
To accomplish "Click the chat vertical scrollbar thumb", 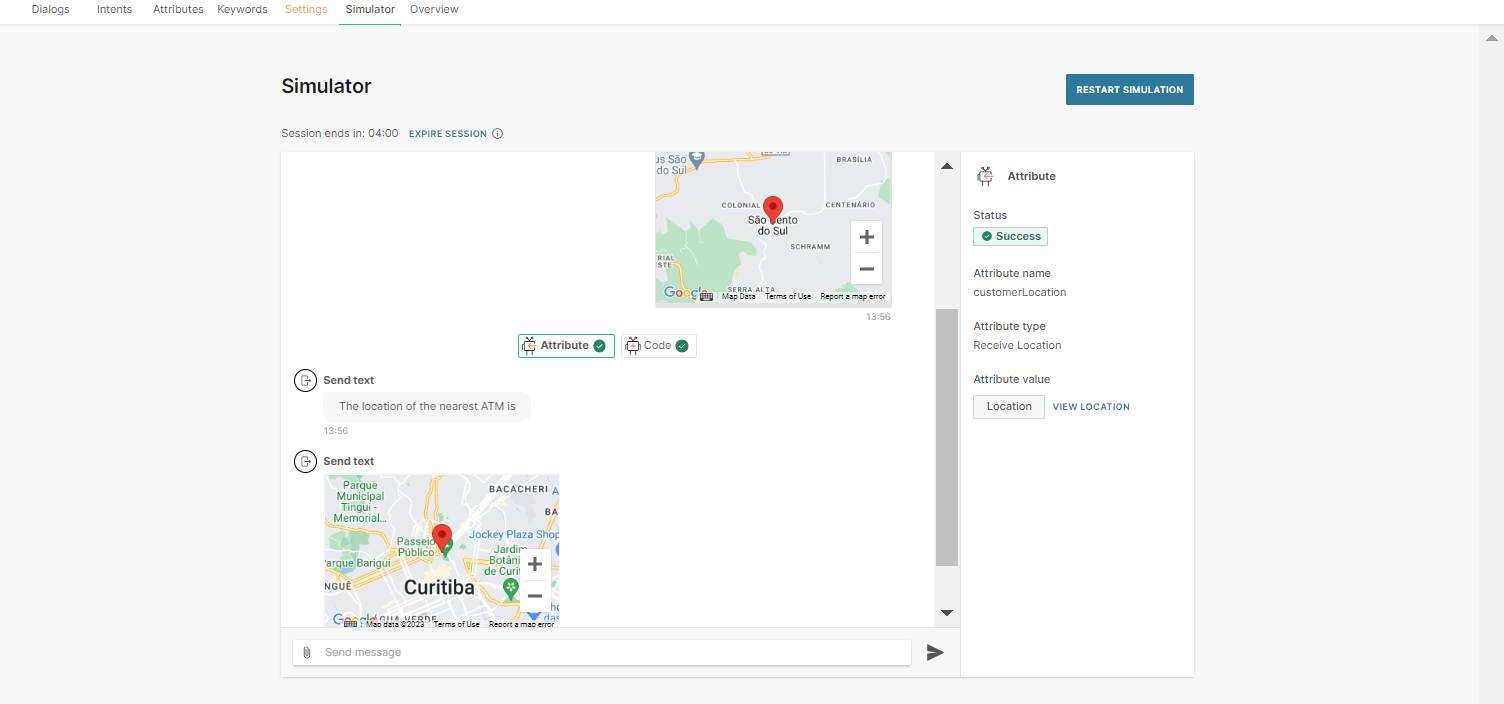I will tap(946, 437).
